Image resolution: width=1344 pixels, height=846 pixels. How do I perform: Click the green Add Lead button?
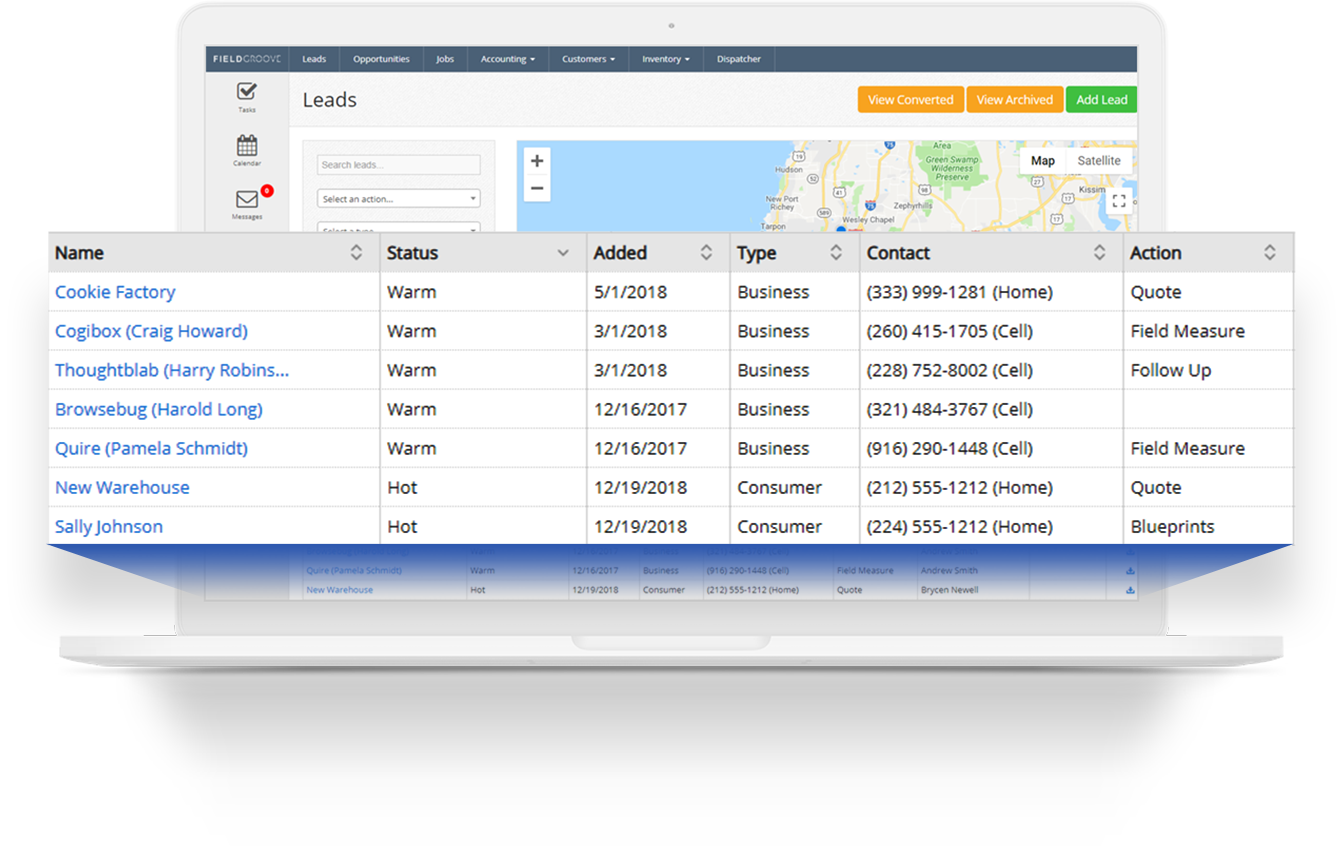tap(1102, 100)
